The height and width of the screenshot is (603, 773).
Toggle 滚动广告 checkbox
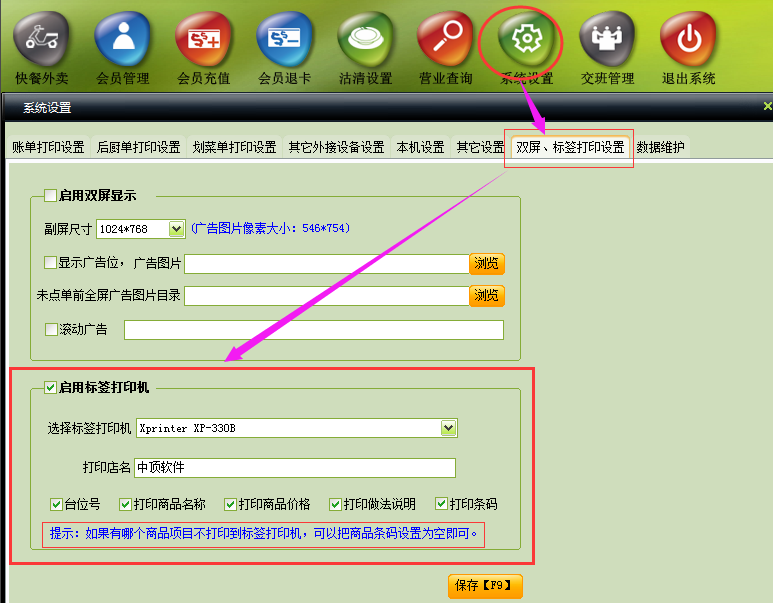(x=51, y=329)
